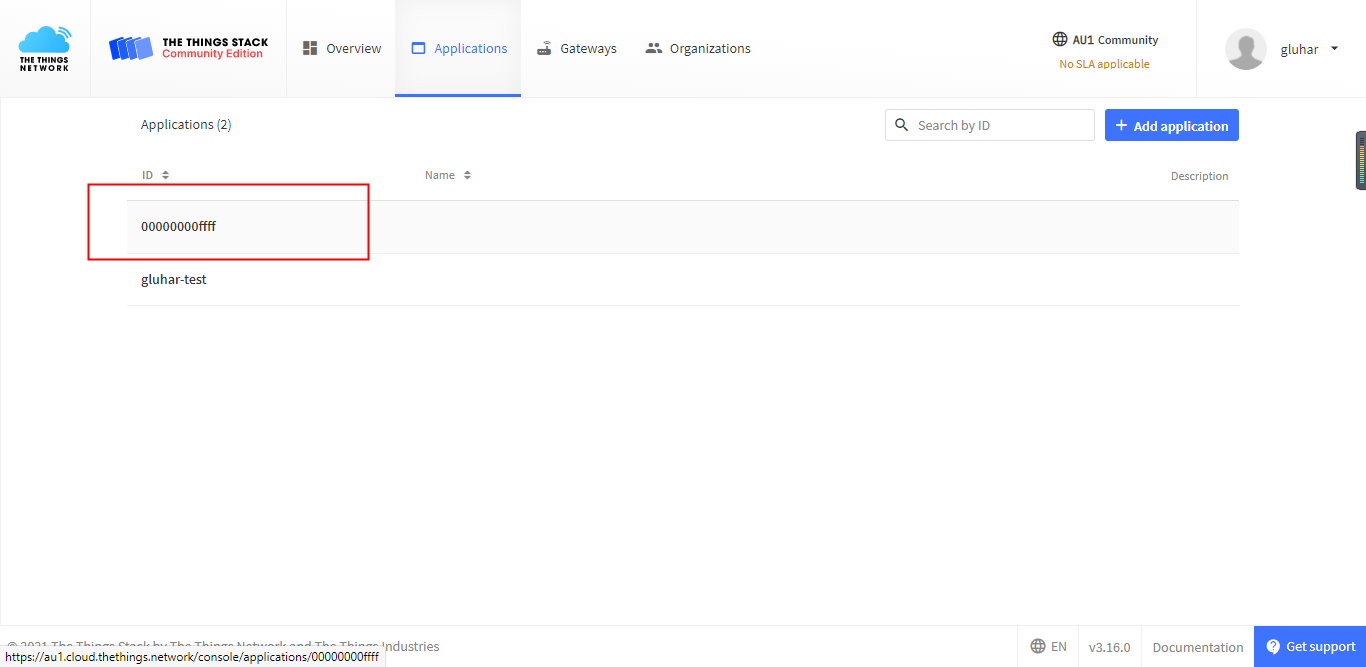
Task: Switch to the Organizations tab
Action: pos(698,48)
